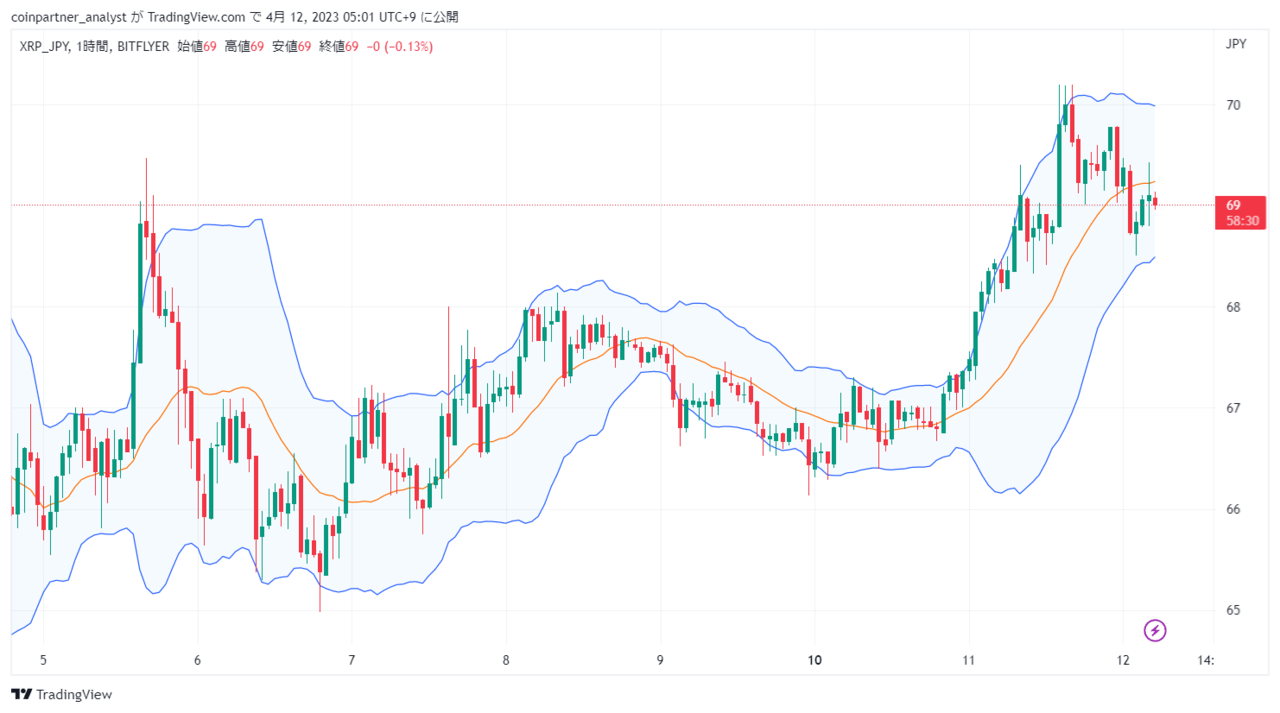Click the 68 price axis label
The height and width of the screenshot is (713, 1280).
(1233, 307)
